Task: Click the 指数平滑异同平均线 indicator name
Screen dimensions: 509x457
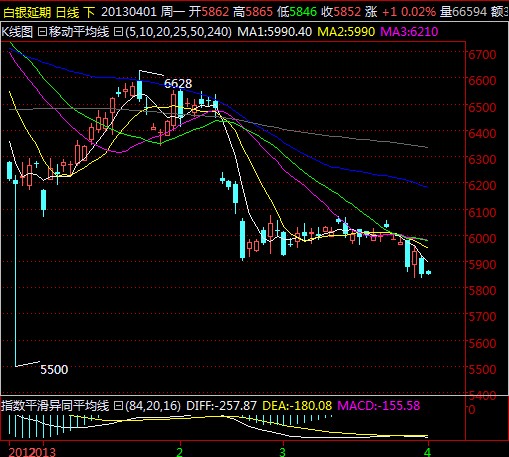Action: tap(55, 406)
